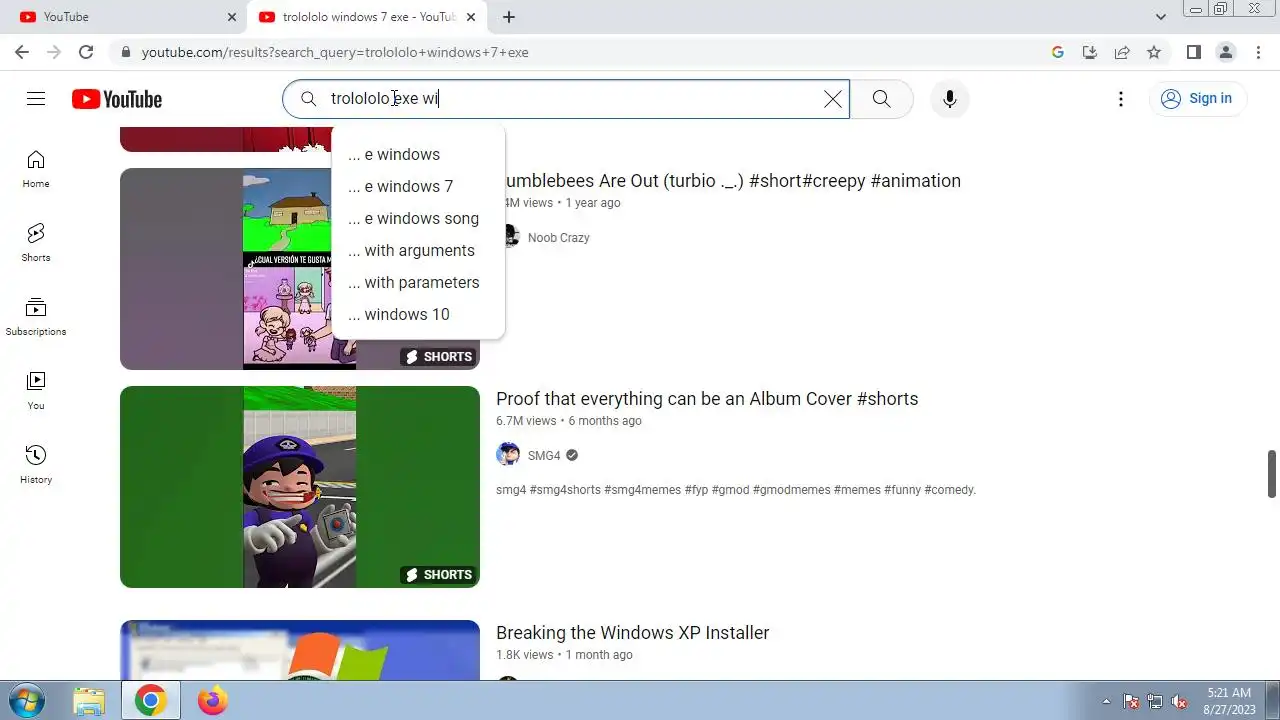Click the install app icon
Viewport: 1280px width, 720px height.
(x=1090, y=52)
